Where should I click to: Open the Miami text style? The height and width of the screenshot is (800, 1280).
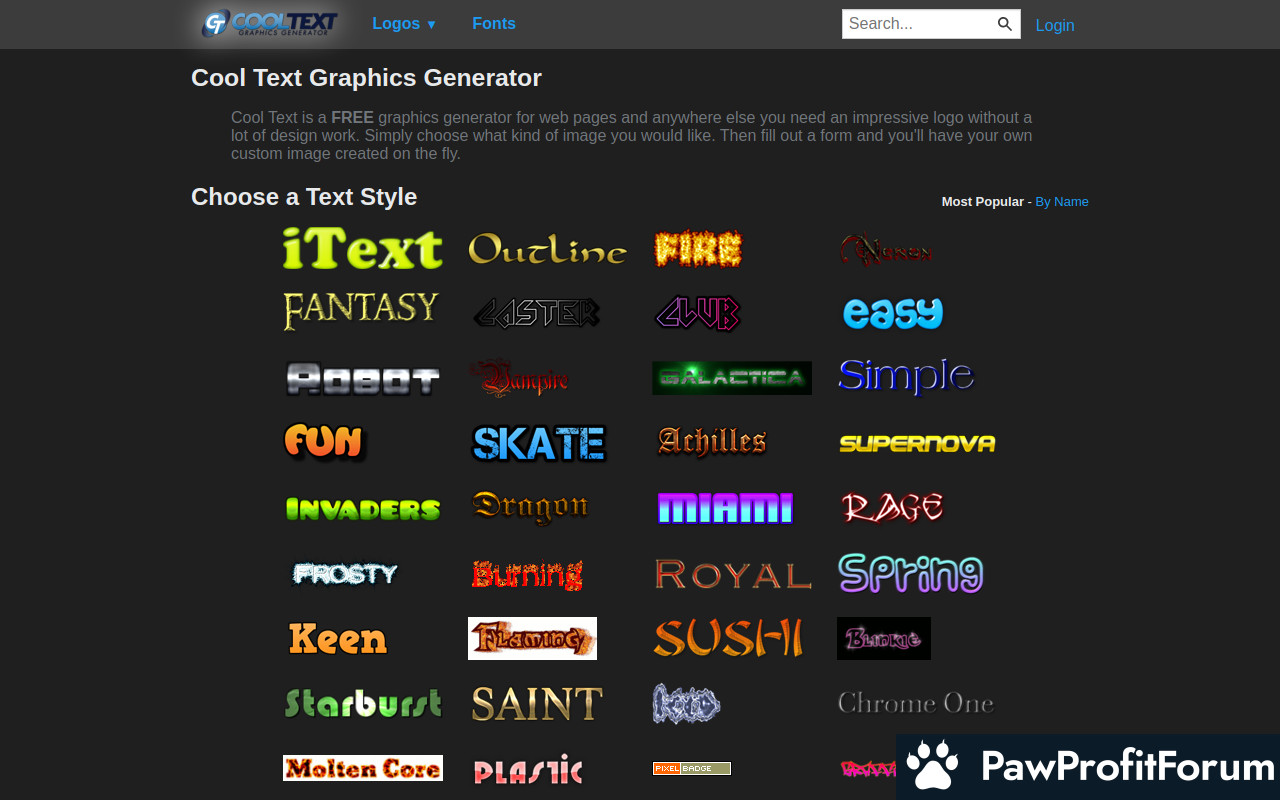point(725,508)
